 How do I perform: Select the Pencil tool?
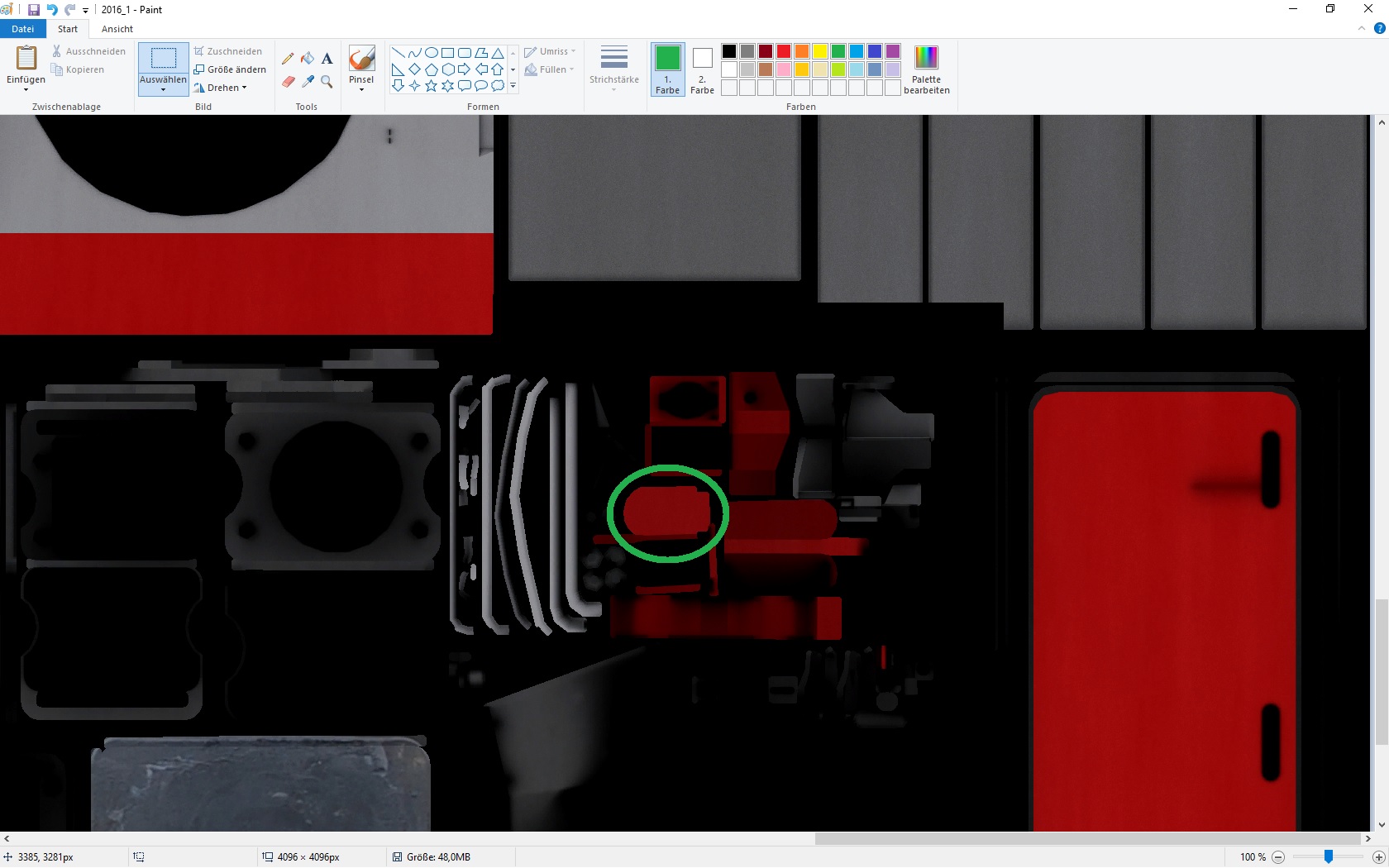click(x=288, y=59)
